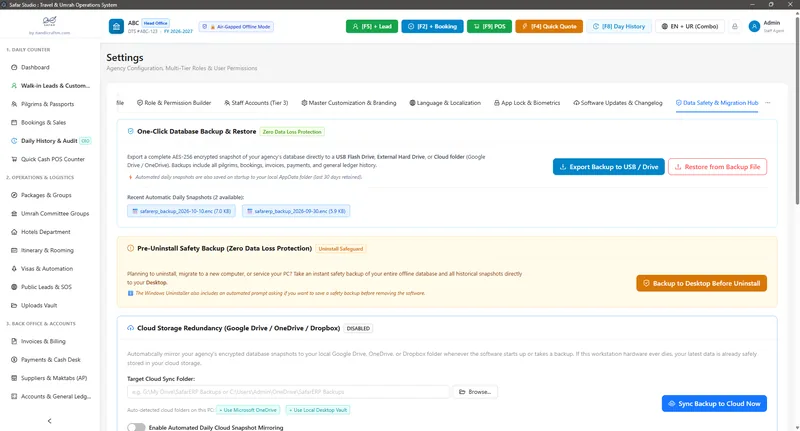Click Restore from Backup File
Screen dimensions: 800x431
[717, 167]
